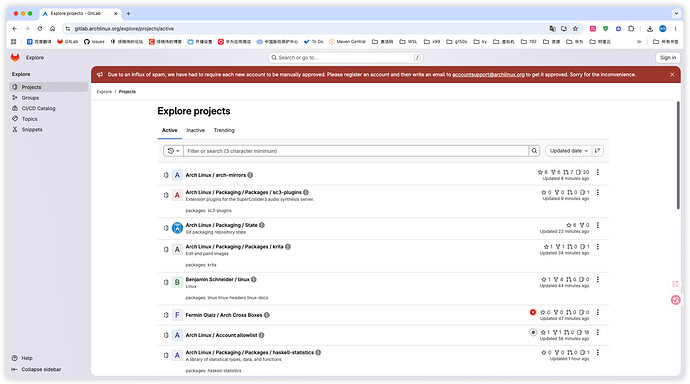
Task: Go back with the browser back arrow
Action: [15, 29]
